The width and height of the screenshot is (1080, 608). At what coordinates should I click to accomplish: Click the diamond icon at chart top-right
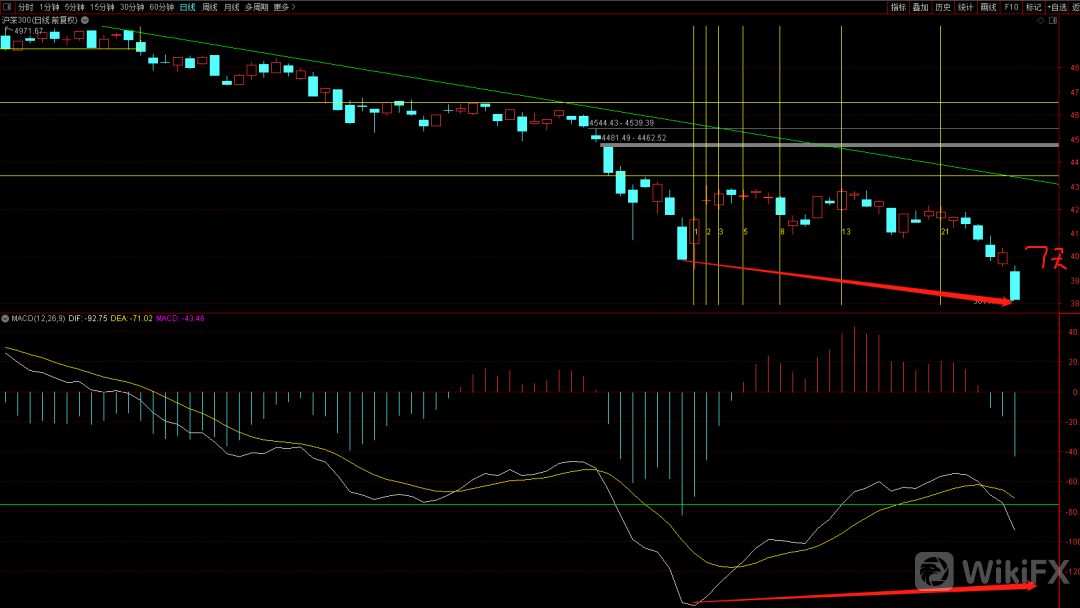pyautogui.click(x=1041, y=20)
